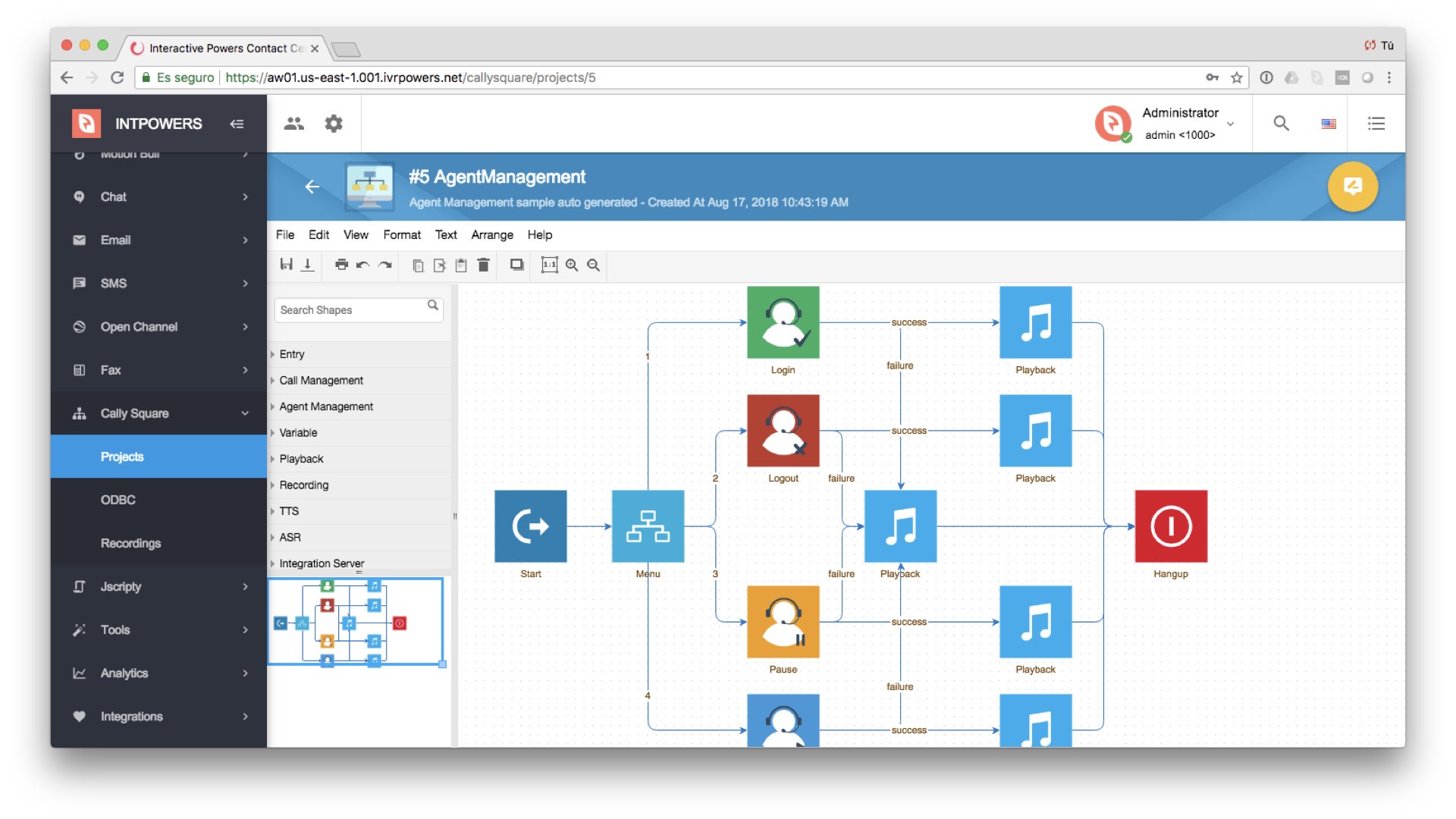Select the Login agent node
This screenshot has height=819, width=1456.
coord(783,322)
